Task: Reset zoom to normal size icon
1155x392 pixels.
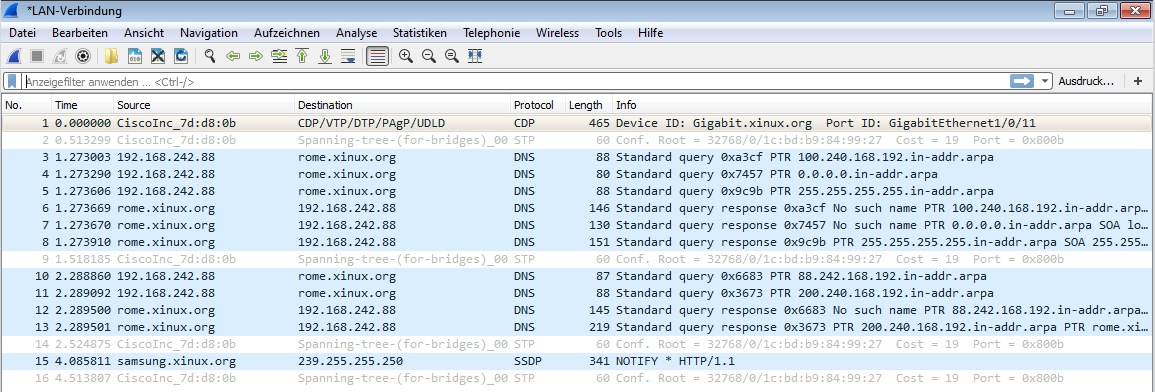Action: click(x=452, y=56)
